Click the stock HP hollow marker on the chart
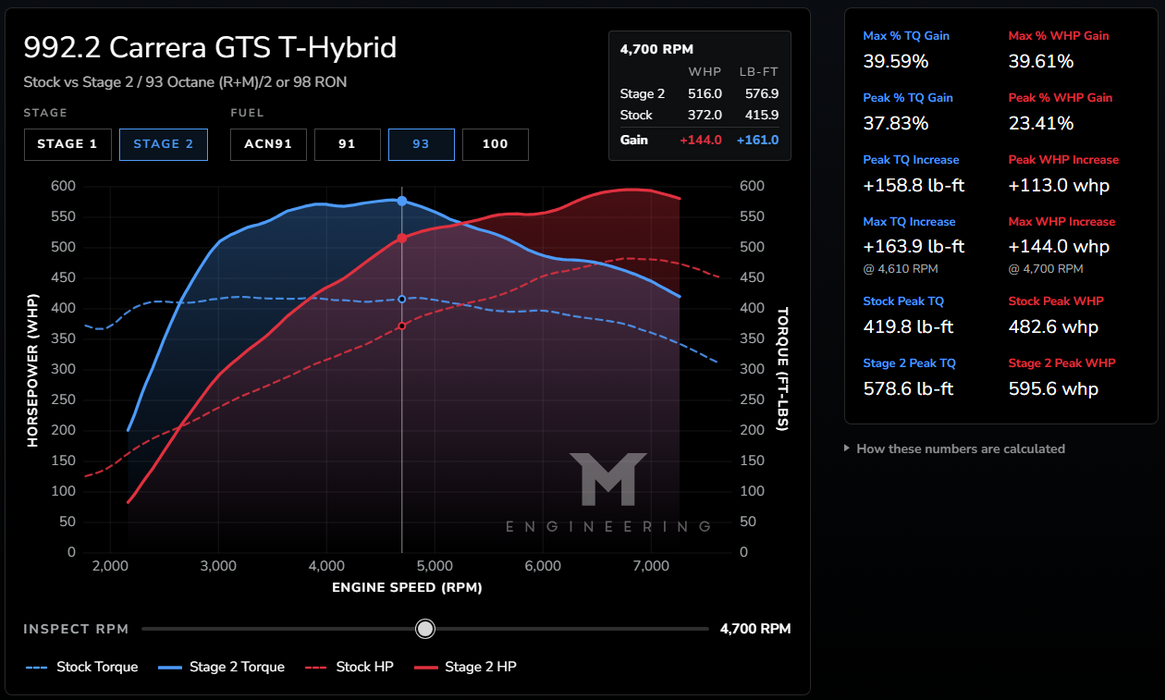Screen dimensions: 1165x700 point(402,325)
